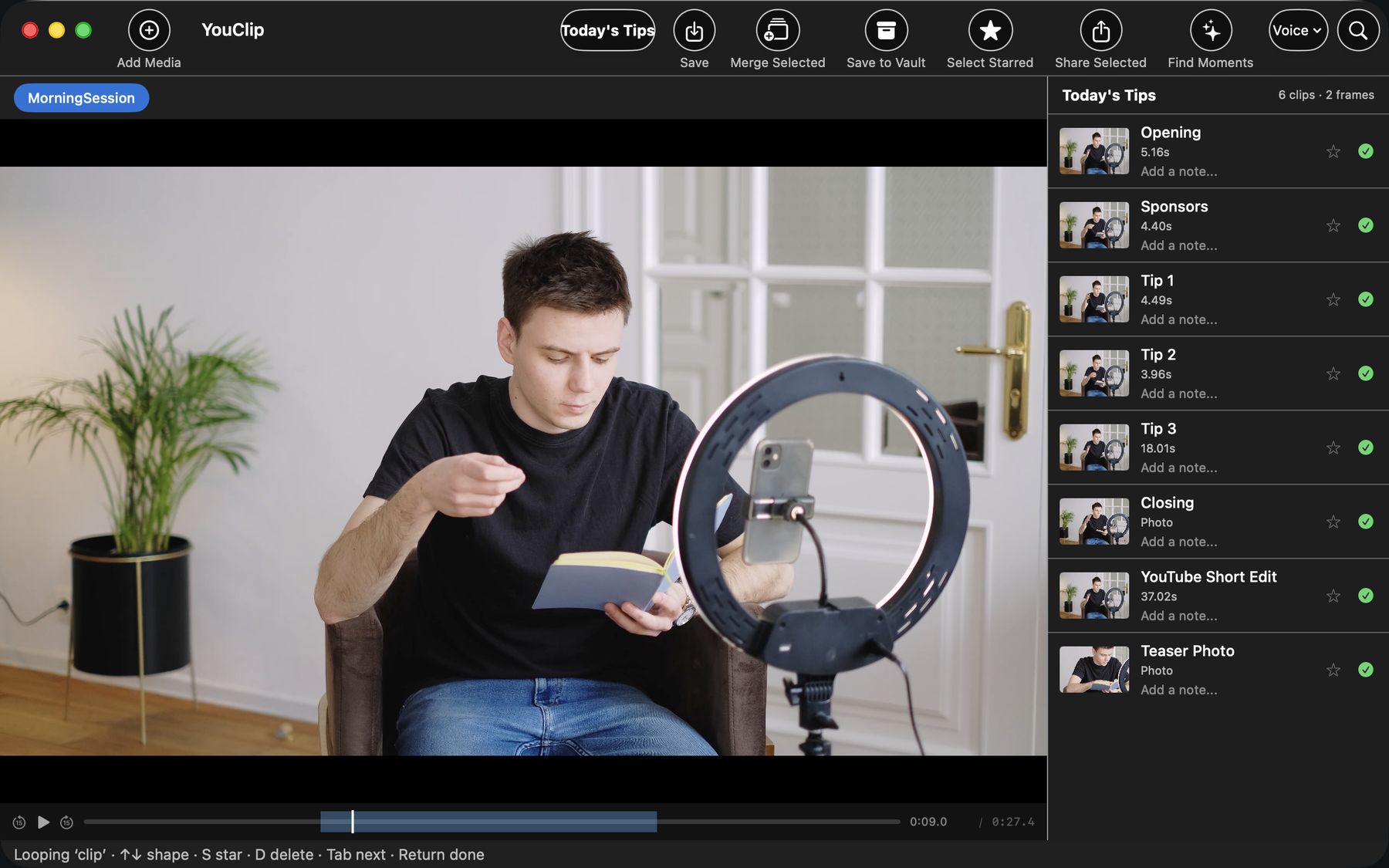The width and height of the screenshot is (1389, 868).
Task: Open the Voice dropdown
Action: pos(1298,30)
